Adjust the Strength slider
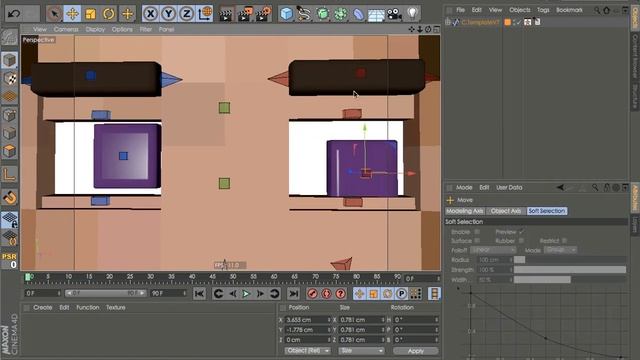Viewport: 640px width, 360px height. 570,269
